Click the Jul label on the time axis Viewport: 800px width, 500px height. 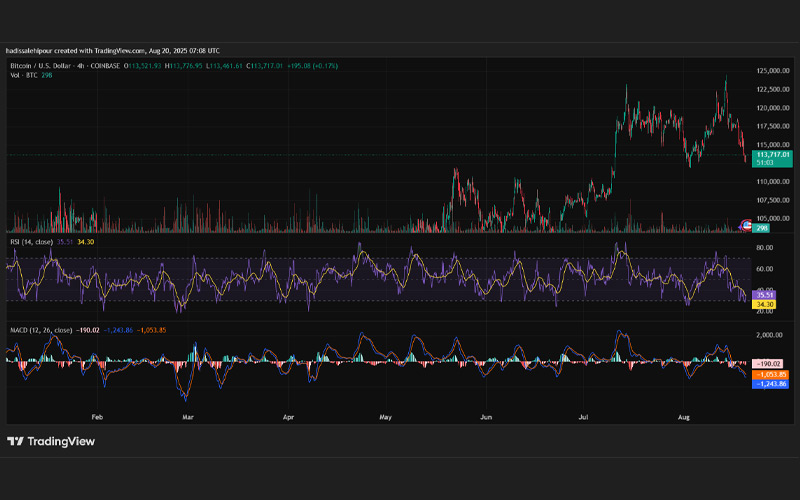tap(583, 417)
